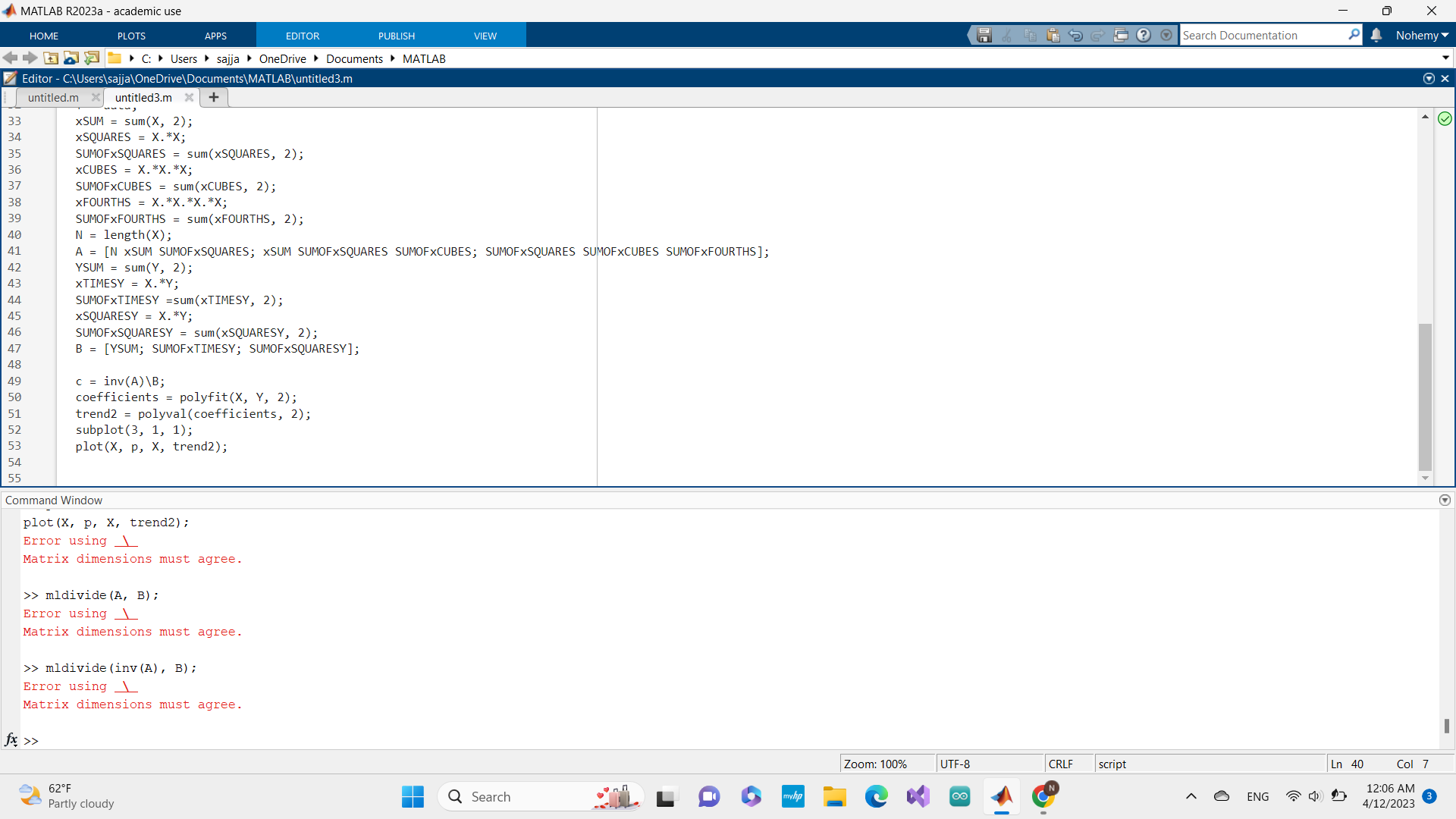Image resolution: width=1456 pixels, height=819 pixels.
Task: Open the Command Window actions menu arrow
Action: (x=1445, y=500)
